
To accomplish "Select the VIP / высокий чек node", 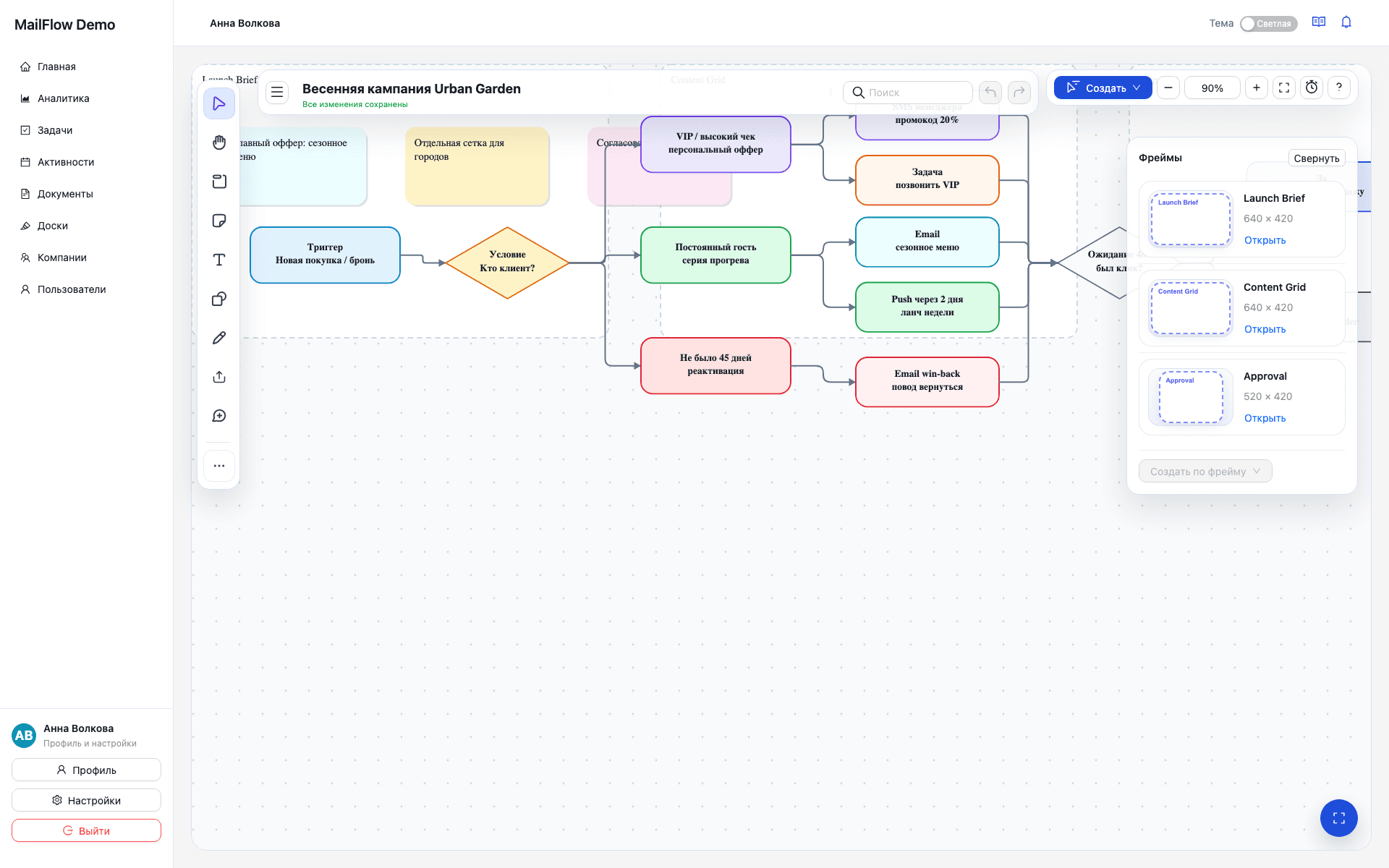I will [715, 144].
